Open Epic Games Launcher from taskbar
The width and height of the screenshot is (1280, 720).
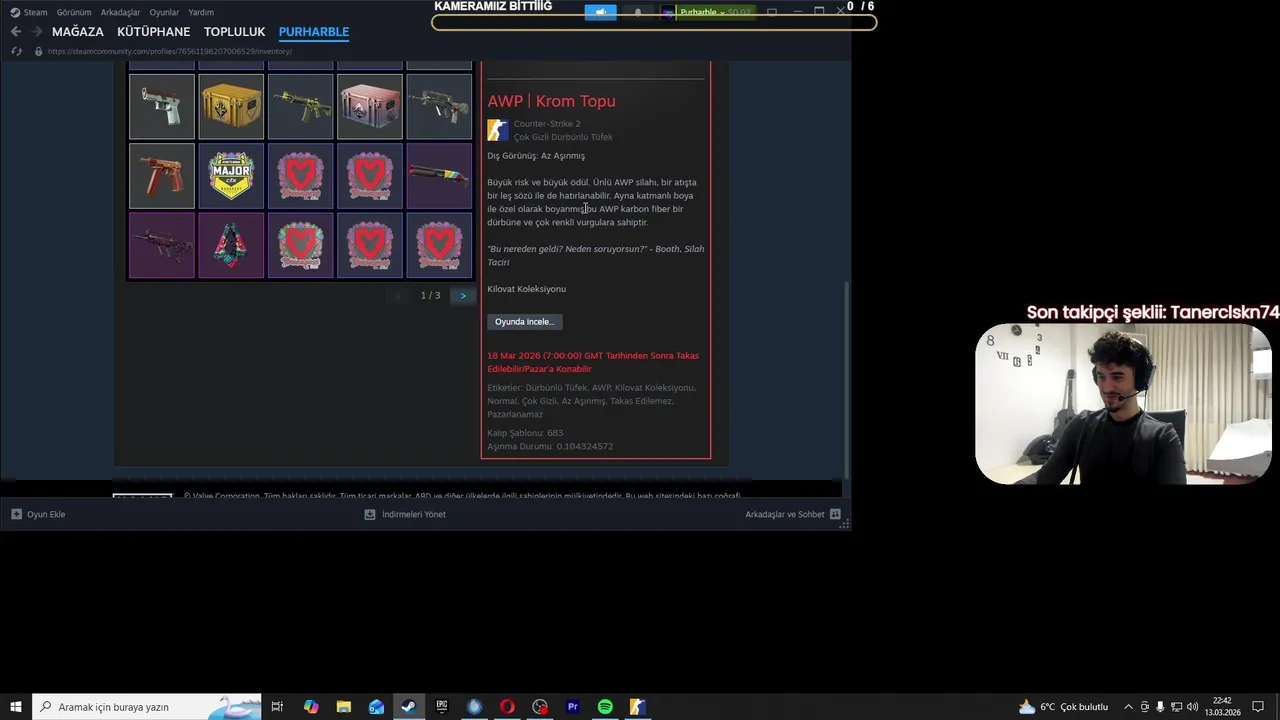[442, 707]
